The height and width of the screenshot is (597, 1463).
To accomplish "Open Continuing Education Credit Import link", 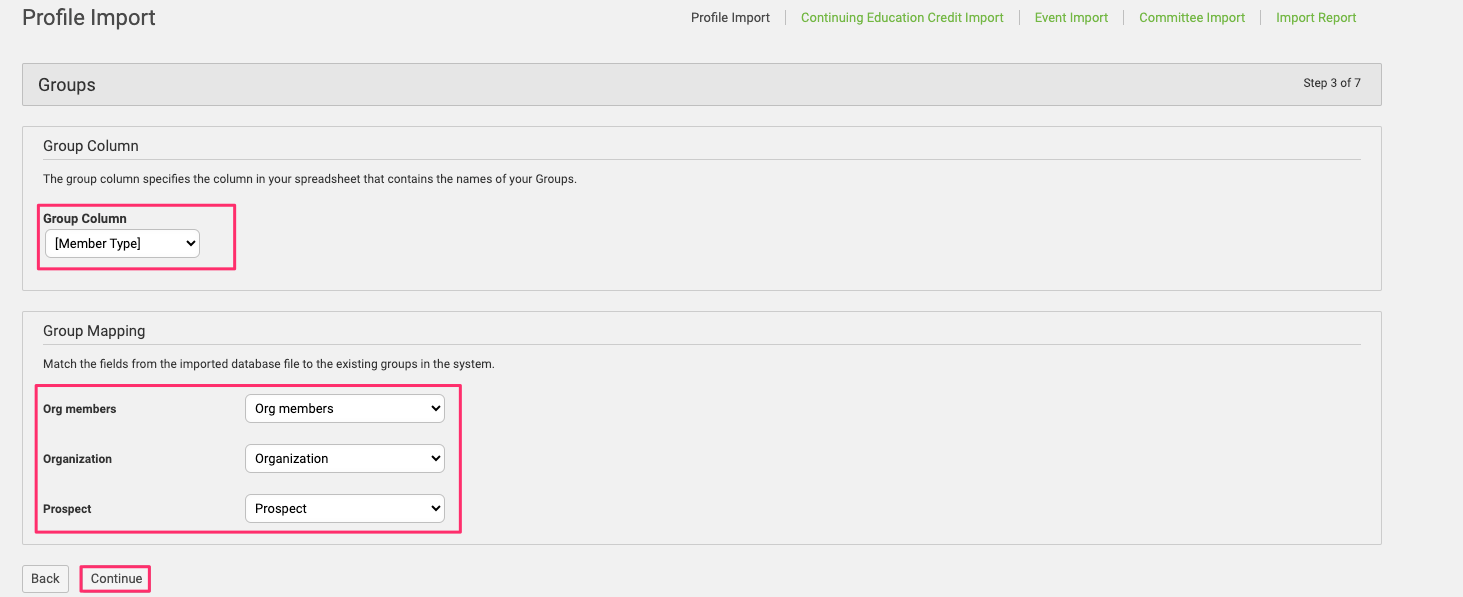I will [x=902, y=17].
